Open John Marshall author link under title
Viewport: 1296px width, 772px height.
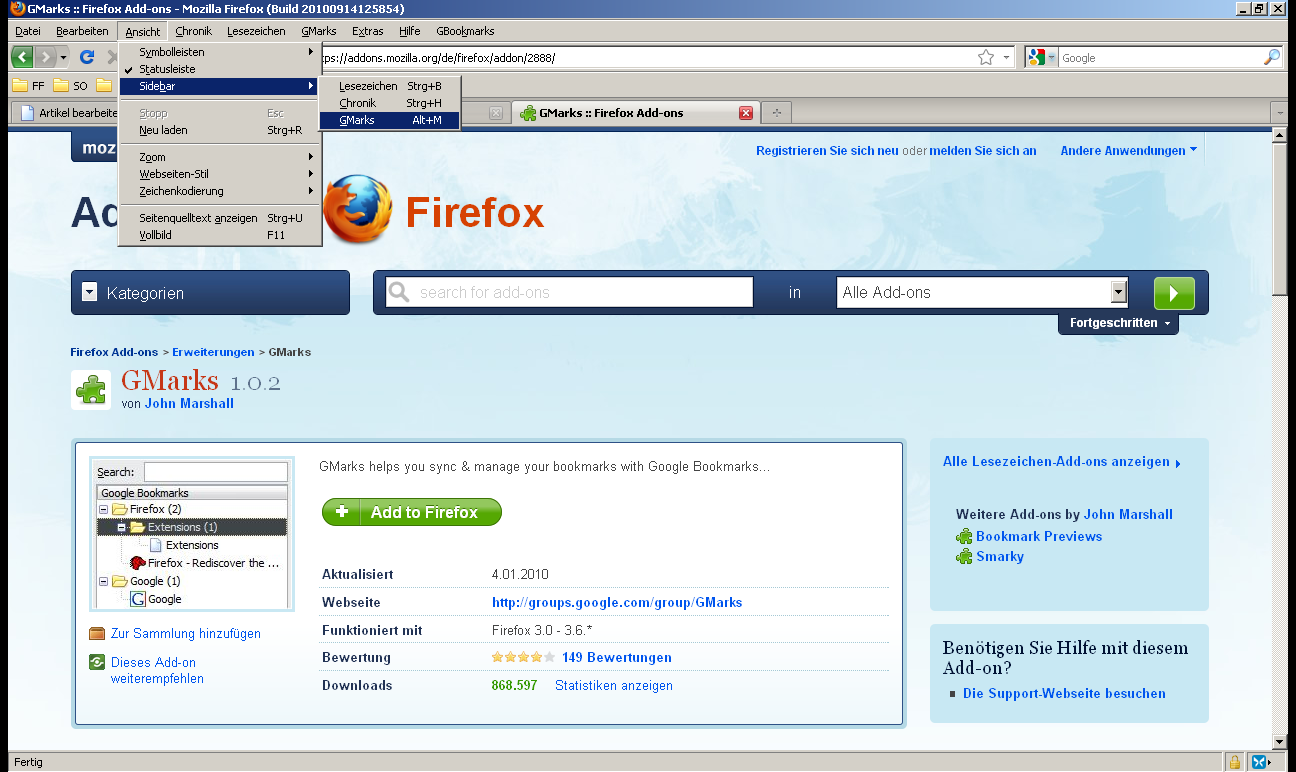pos(189,403)
